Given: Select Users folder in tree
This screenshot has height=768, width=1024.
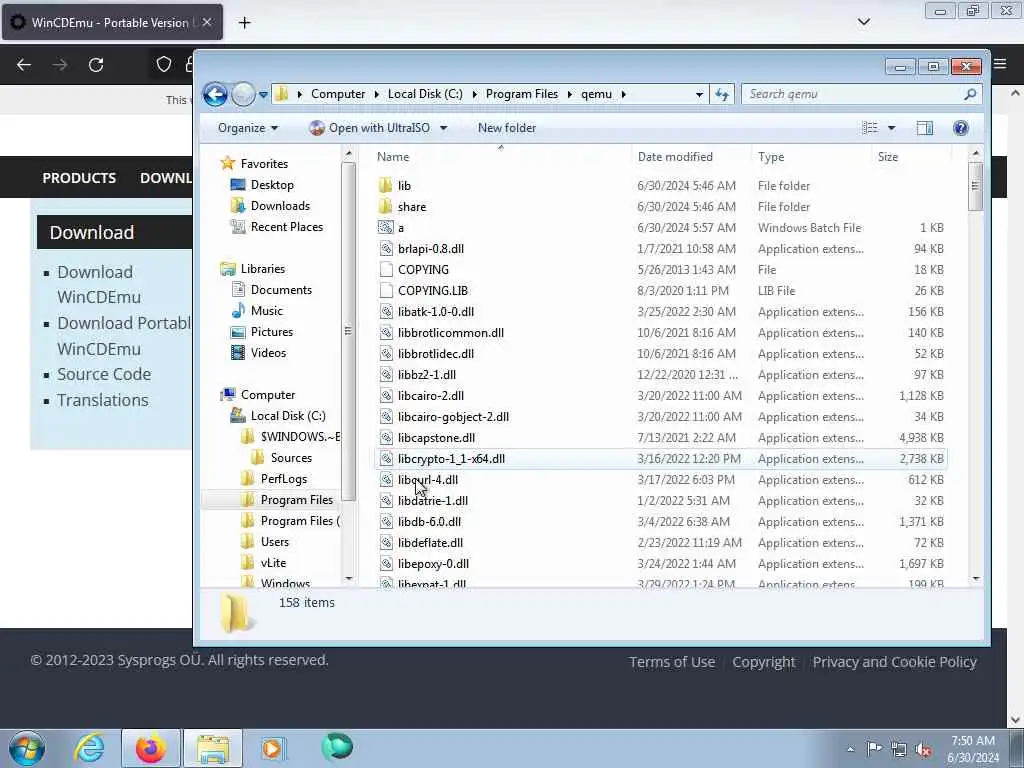Looking at the screenshot, I should point(274,542).
